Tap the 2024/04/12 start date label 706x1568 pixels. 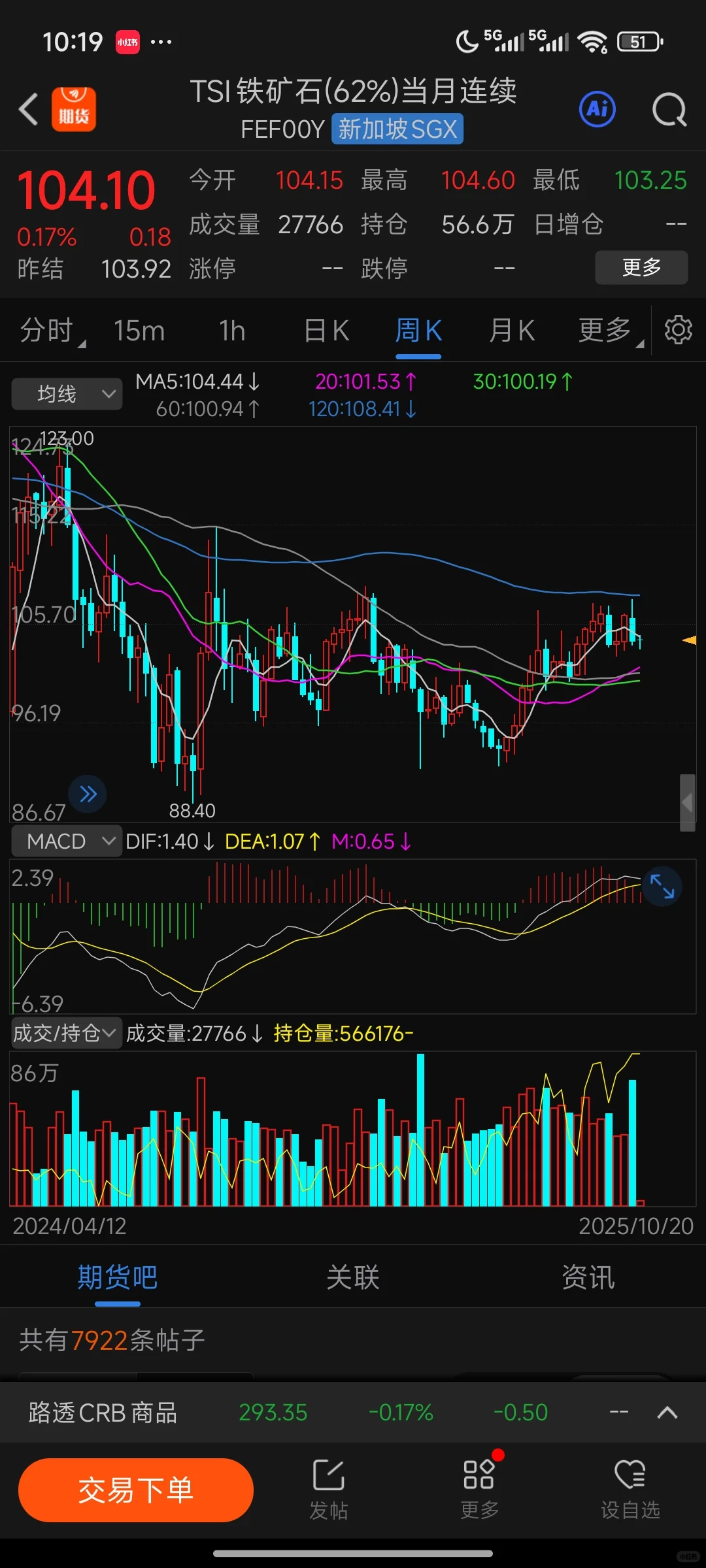coord(69,1226)
